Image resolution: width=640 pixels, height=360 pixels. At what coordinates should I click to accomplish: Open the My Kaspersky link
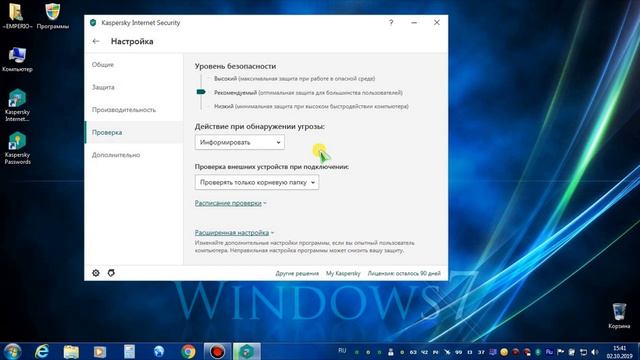click(x=343, y=273)
